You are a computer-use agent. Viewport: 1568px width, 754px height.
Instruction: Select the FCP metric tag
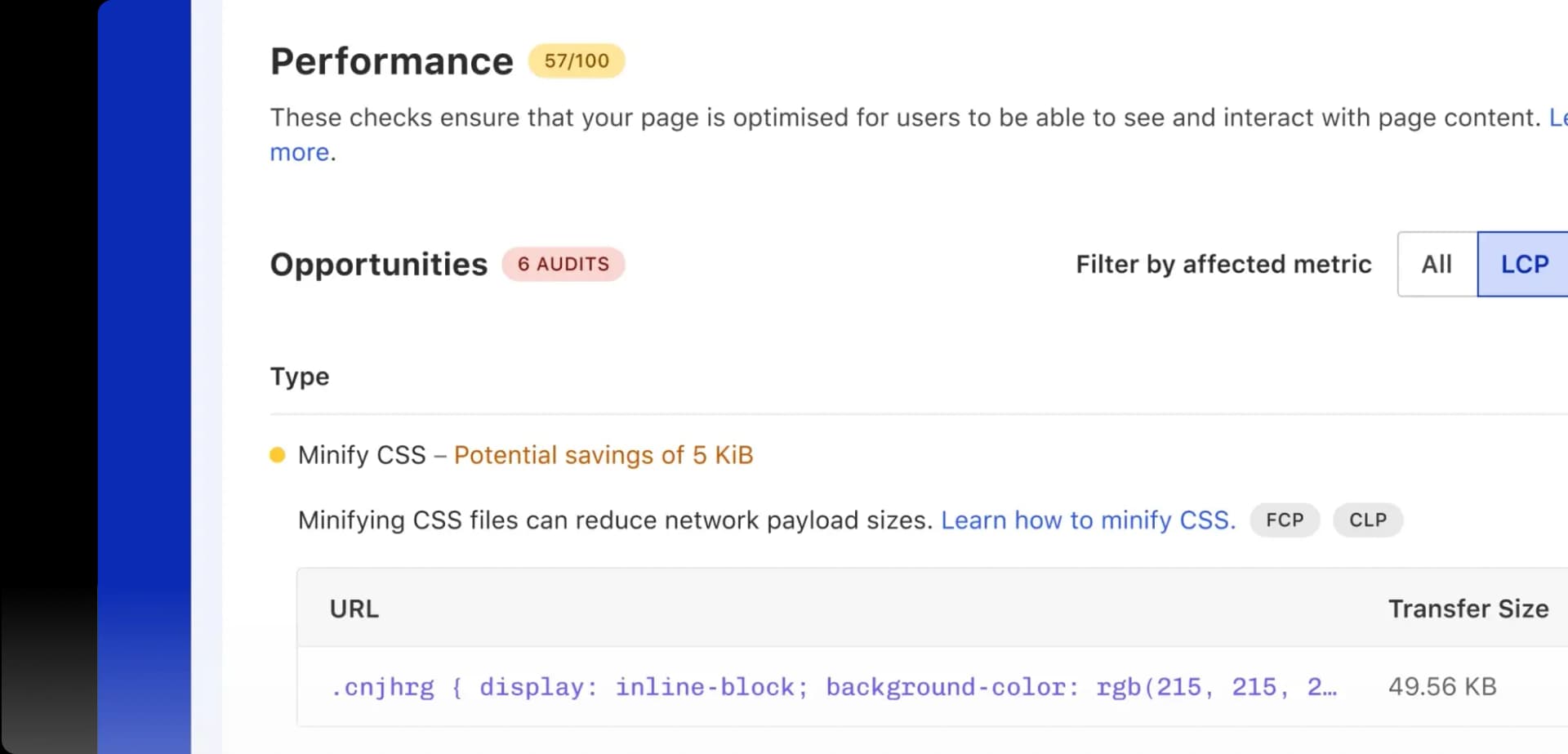tap(1284, 520)
